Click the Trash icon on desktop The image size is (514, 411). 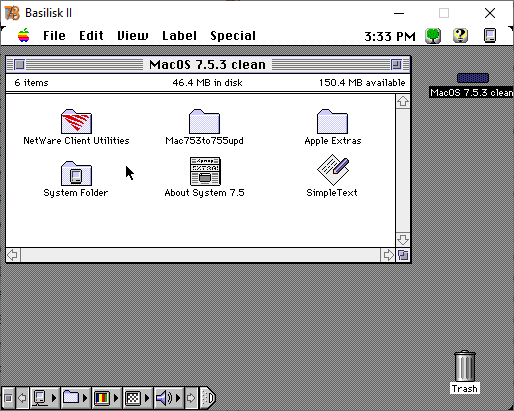pyautogui.click(x=465, y=366)
